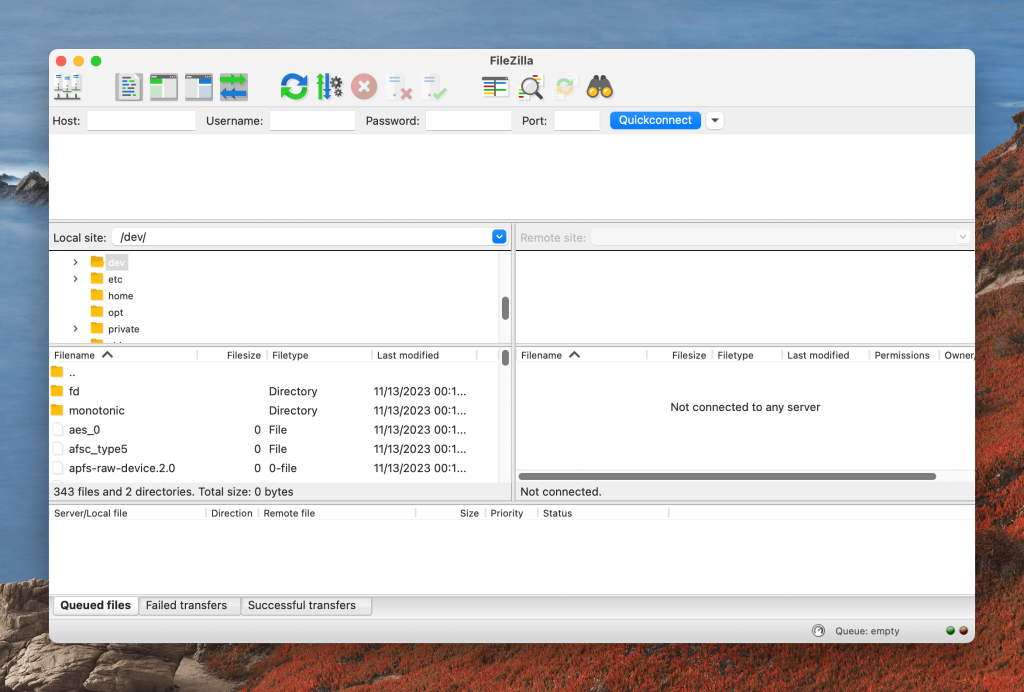Cancel the current operation
The image size is (1024, 692).
[363, 87]
